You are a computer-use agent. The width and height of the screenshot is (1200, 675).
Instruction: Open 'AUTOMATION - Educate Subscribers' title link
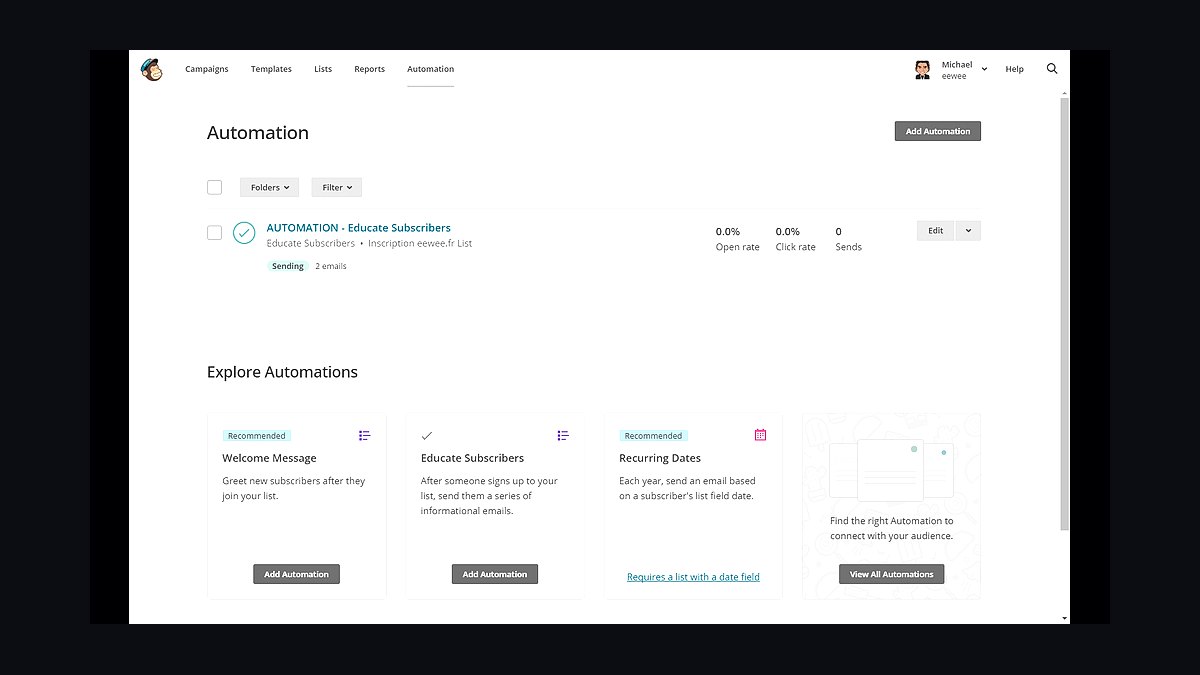coord(358,228)
